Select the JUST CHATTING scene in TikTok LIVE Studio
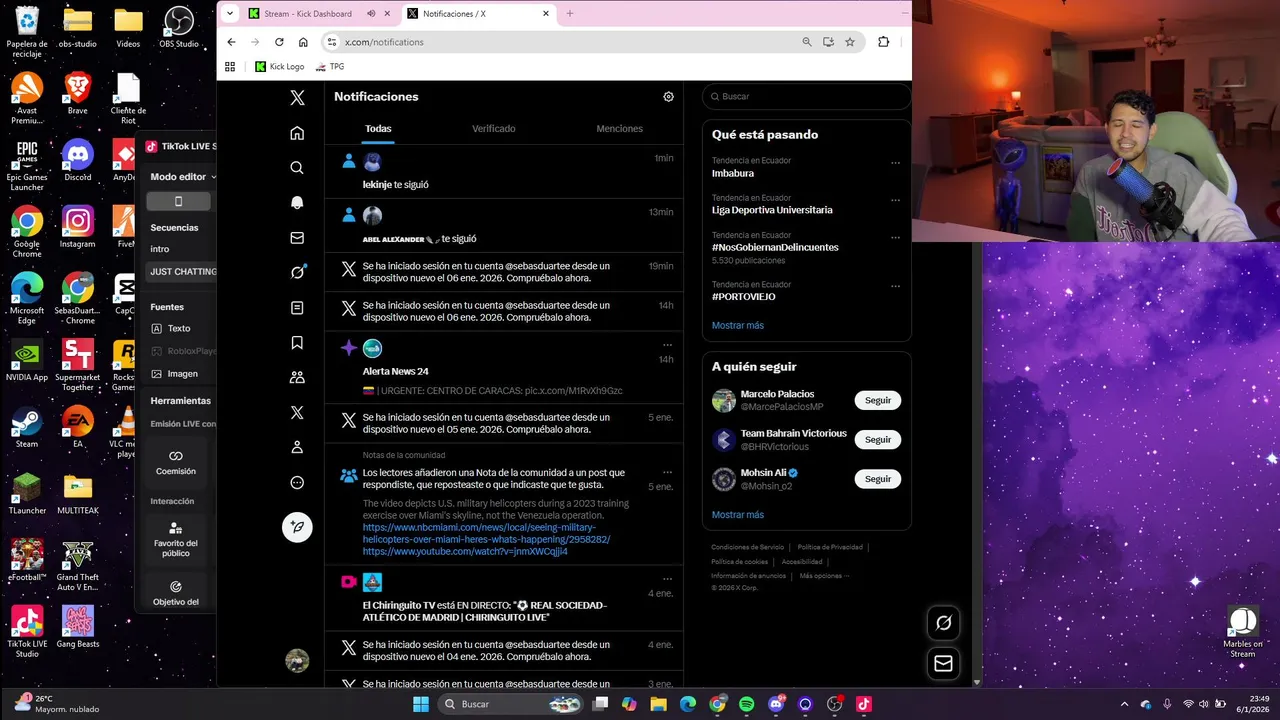 181,272
